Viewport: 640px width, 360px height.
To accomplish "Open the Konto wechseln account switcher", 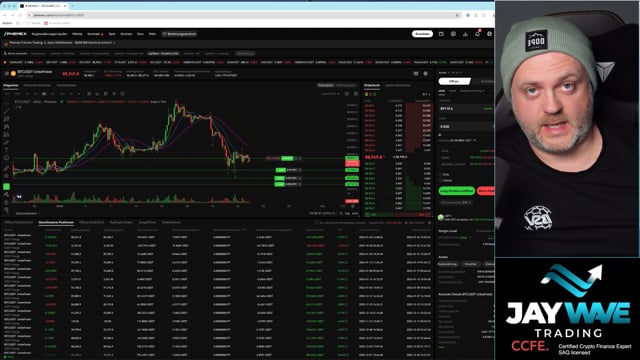I will tap(16, 53).
